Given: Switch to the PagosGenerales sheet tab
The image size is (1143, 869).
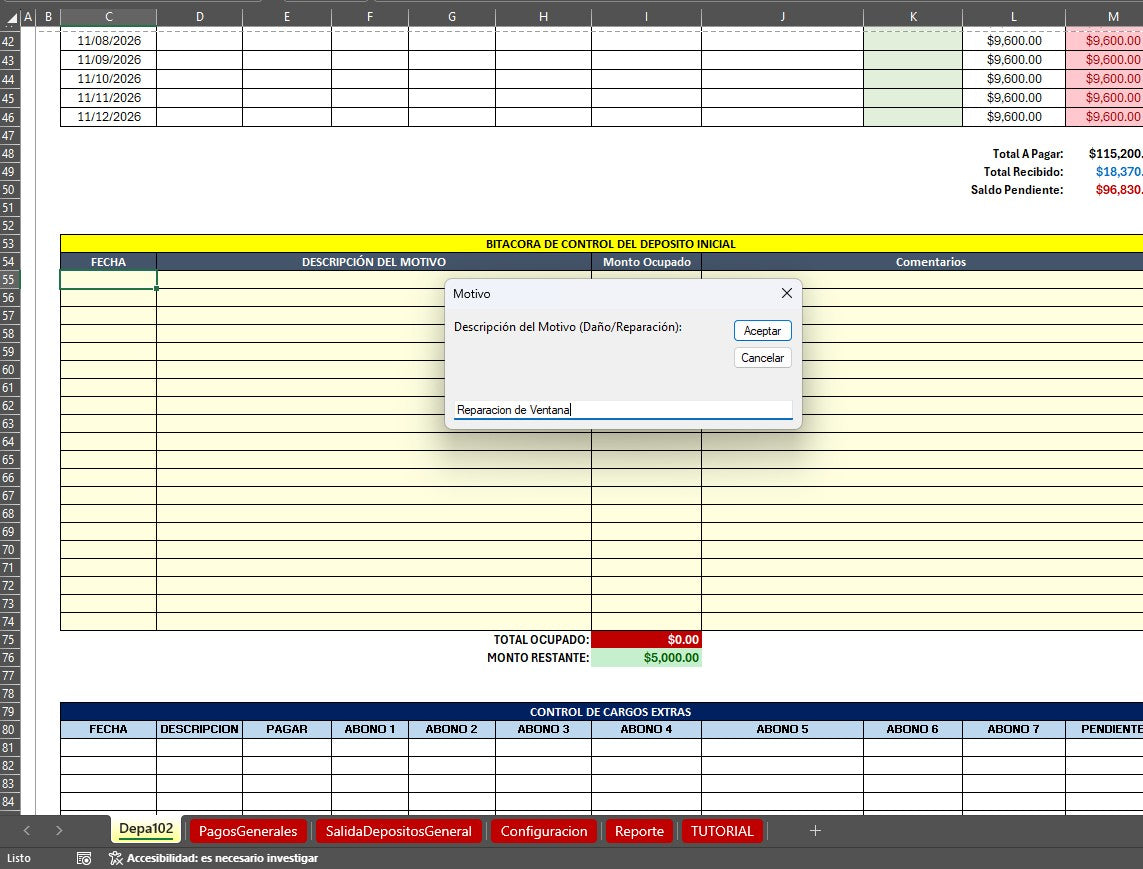Looking at the screenshot, I should click(247, 830).
